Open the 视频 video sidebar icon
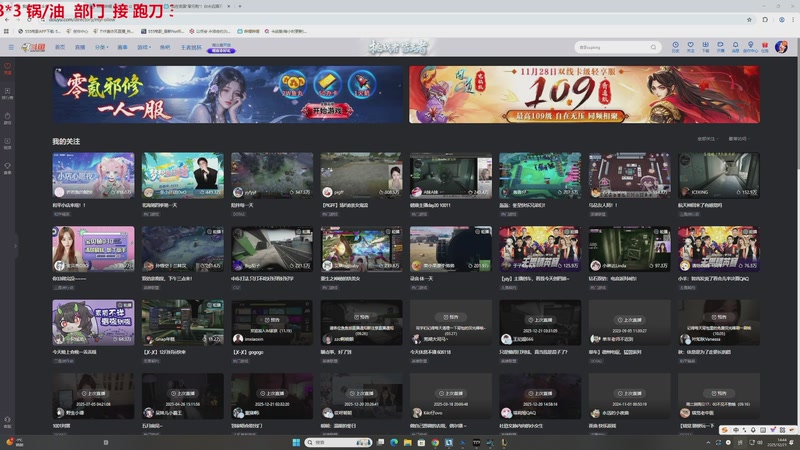This screenshot has height=450, width=800. [7, 143]
